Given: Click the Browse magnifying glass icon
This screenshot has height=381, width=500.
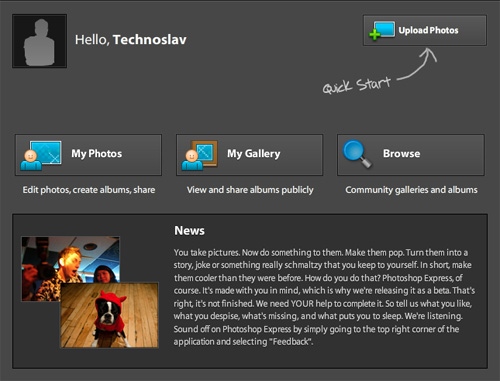Looking at the screenshot, I should 357,154.
